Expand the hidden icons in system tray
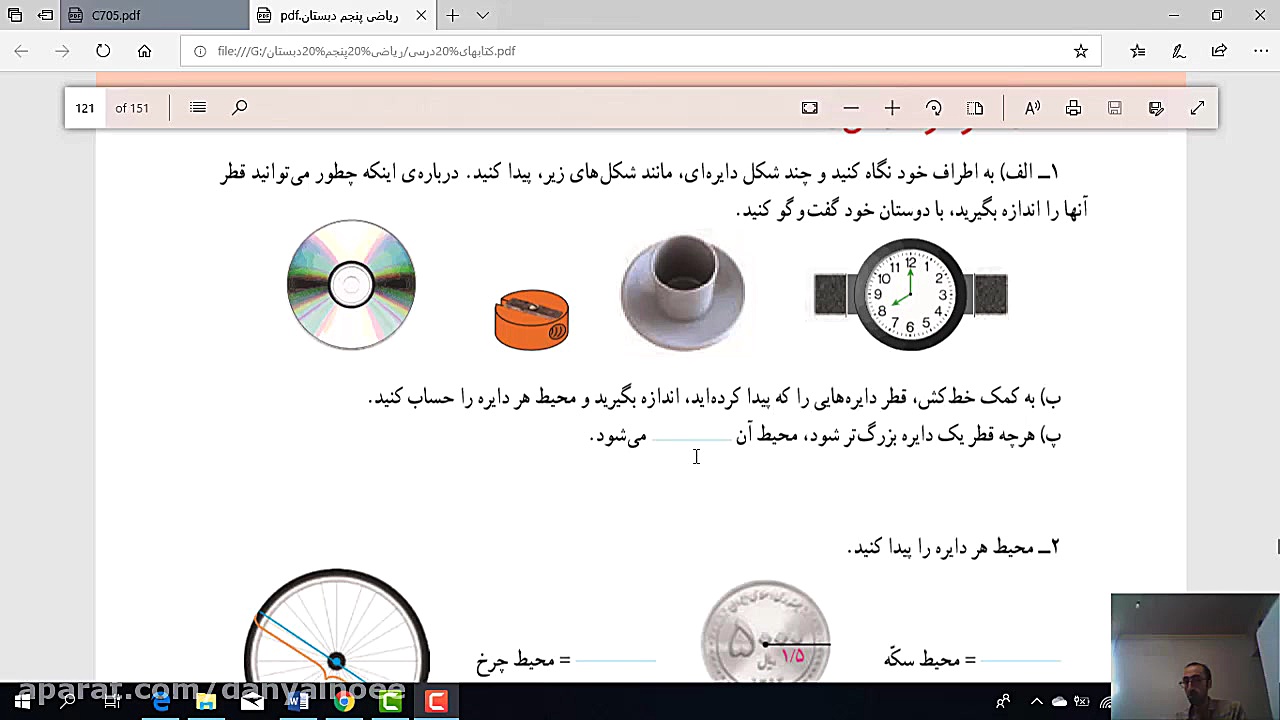The width and height of the screenshot is (1280, 720). [x=1037, y=701]
